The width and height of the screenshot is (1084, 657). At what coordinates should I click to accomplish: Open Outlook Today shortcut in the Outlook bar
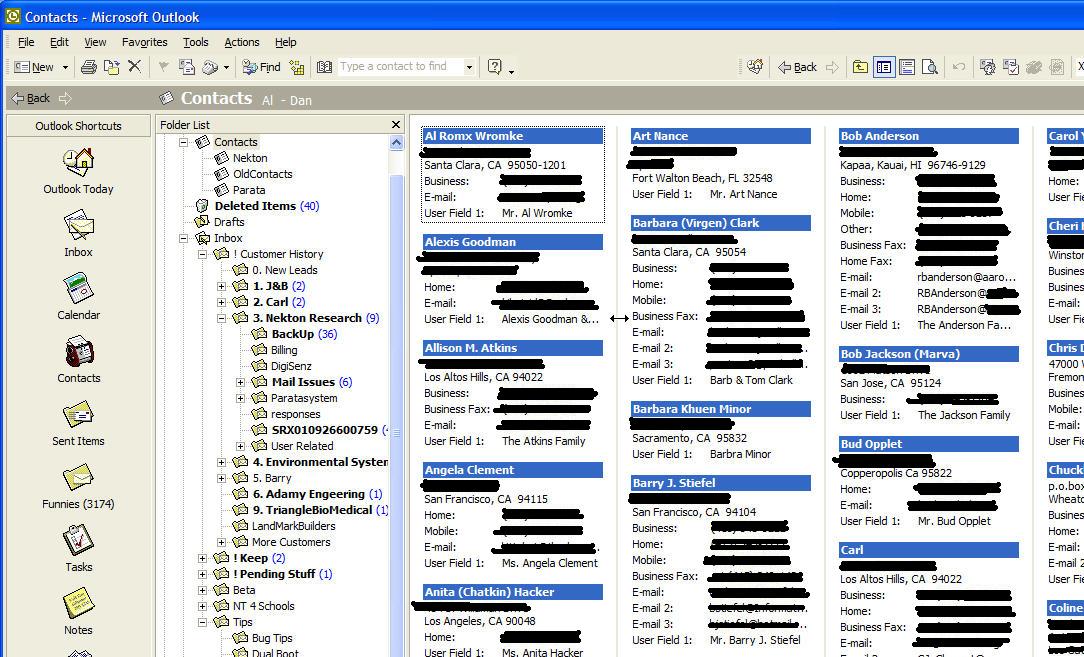pyautogui.click(x=78, y=172)
